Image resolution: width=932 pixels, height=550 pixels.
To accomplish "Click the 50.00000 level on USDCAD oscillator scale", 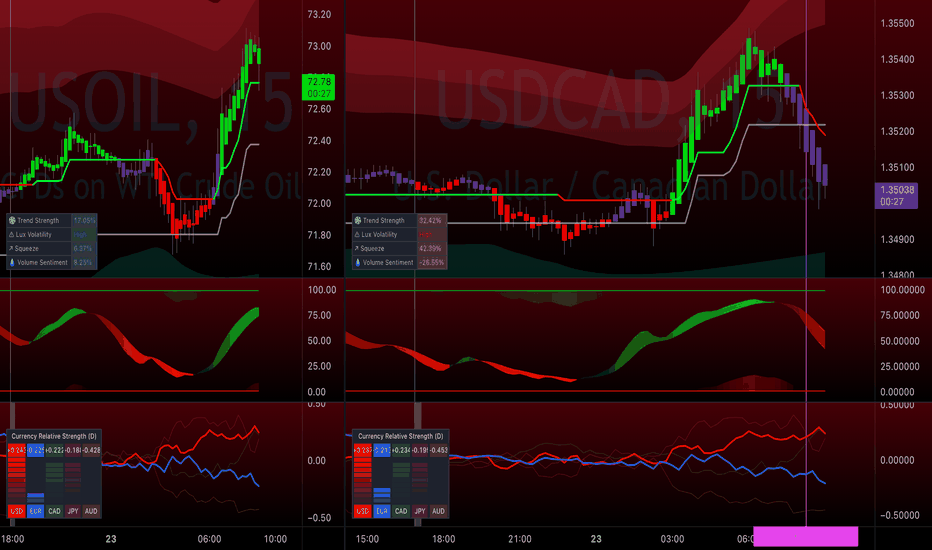I will 898,341.
